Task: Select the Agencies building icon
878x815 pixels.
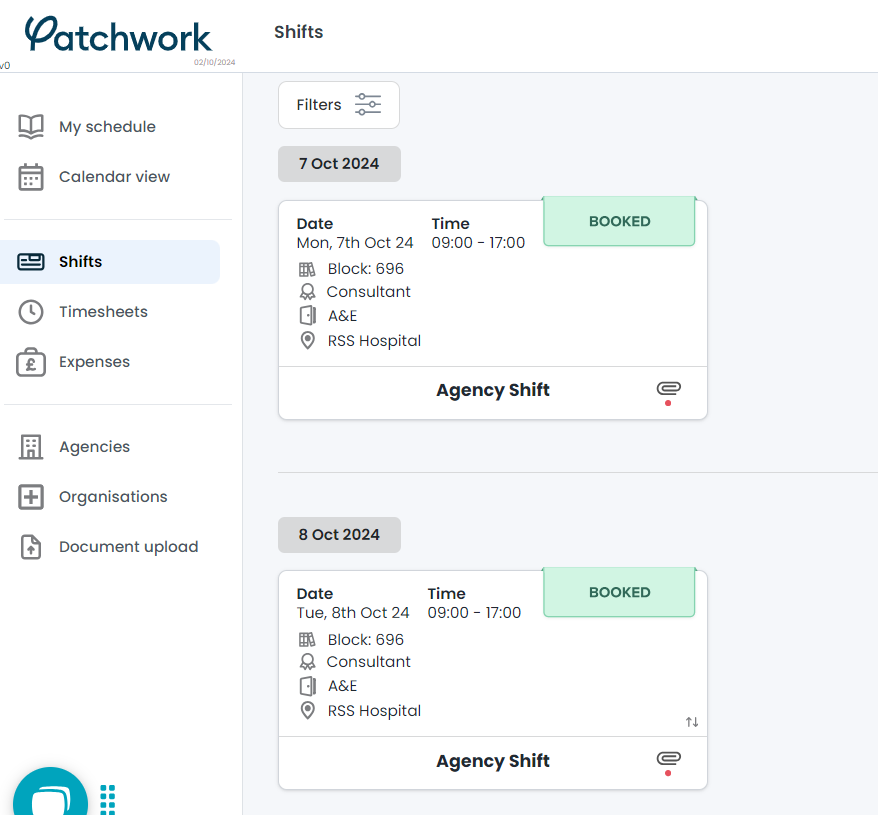Action: point(29,446)
